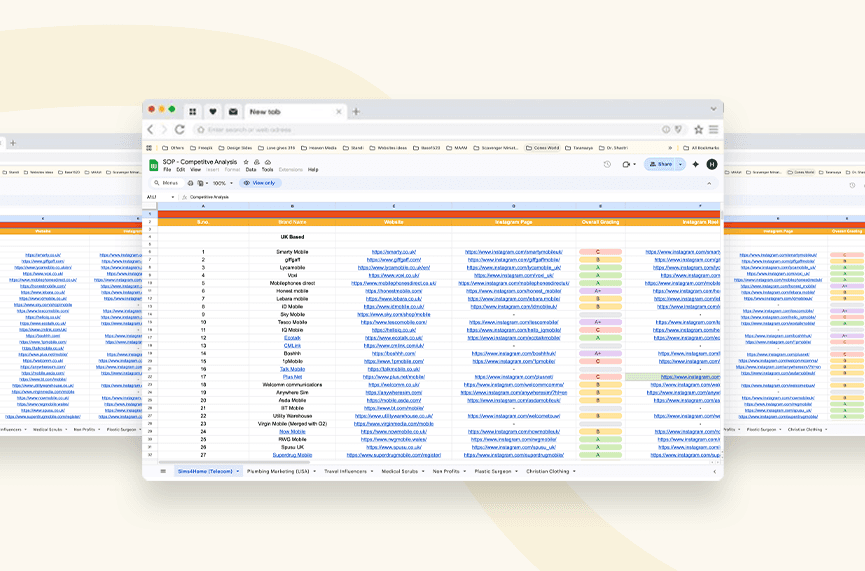Screen dimensions: 865x571
Task: Open the File menu
Action: coord(167,169)
